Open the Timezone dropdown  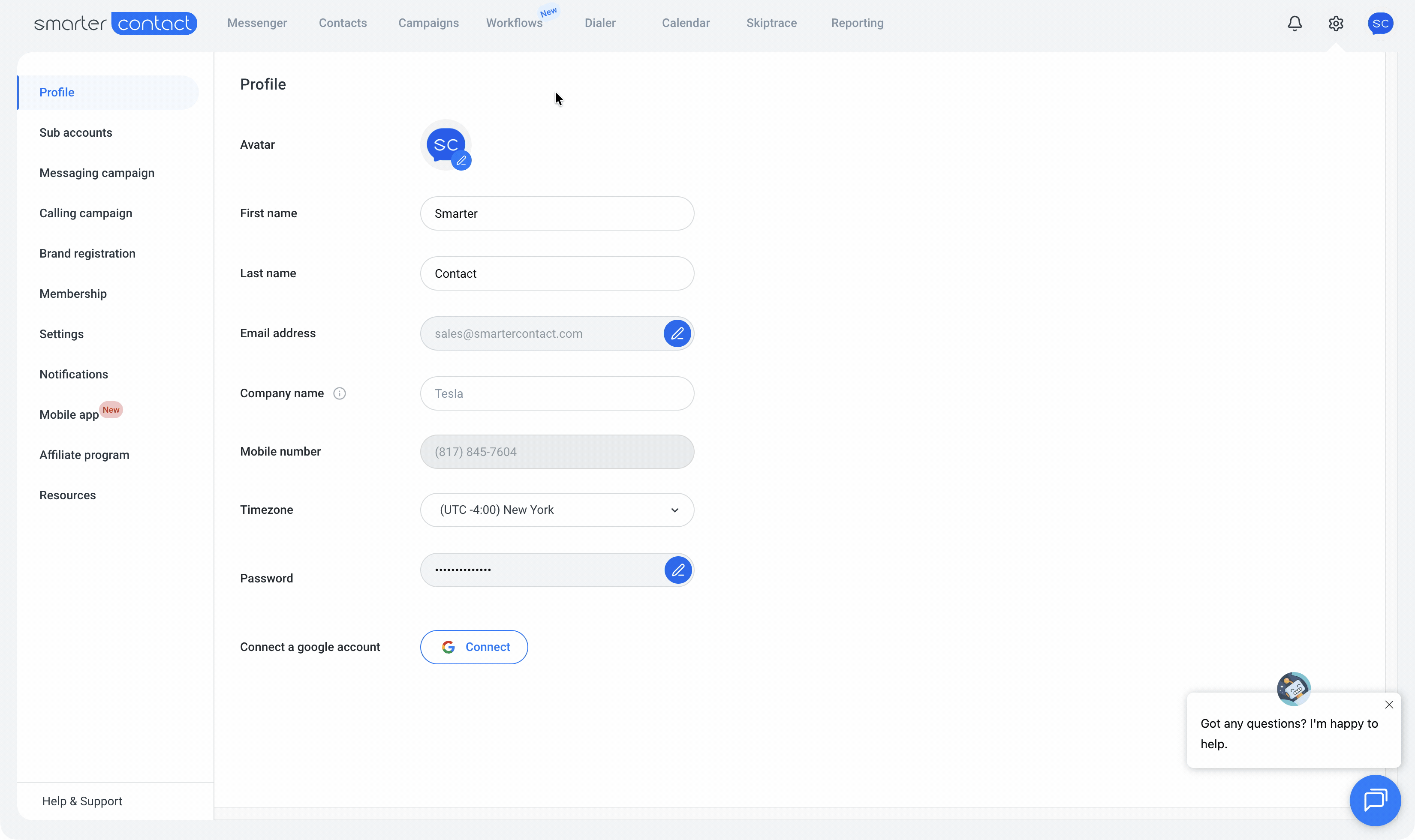click(x=557, y=510)
